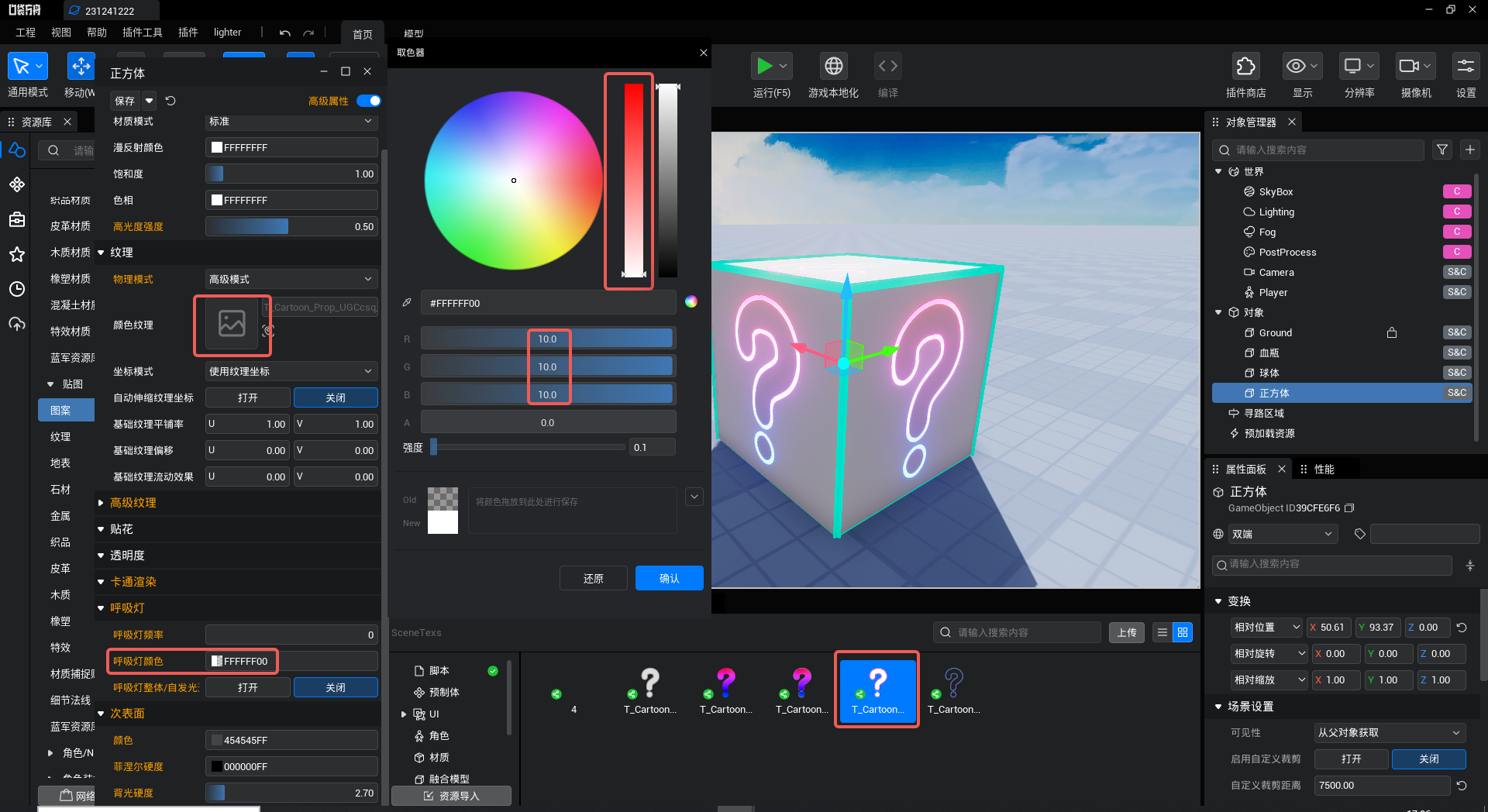The width and height of the screenshot is (1488, 812).
Task: Click the object manager search field
Action: (x=1317, y=150)
